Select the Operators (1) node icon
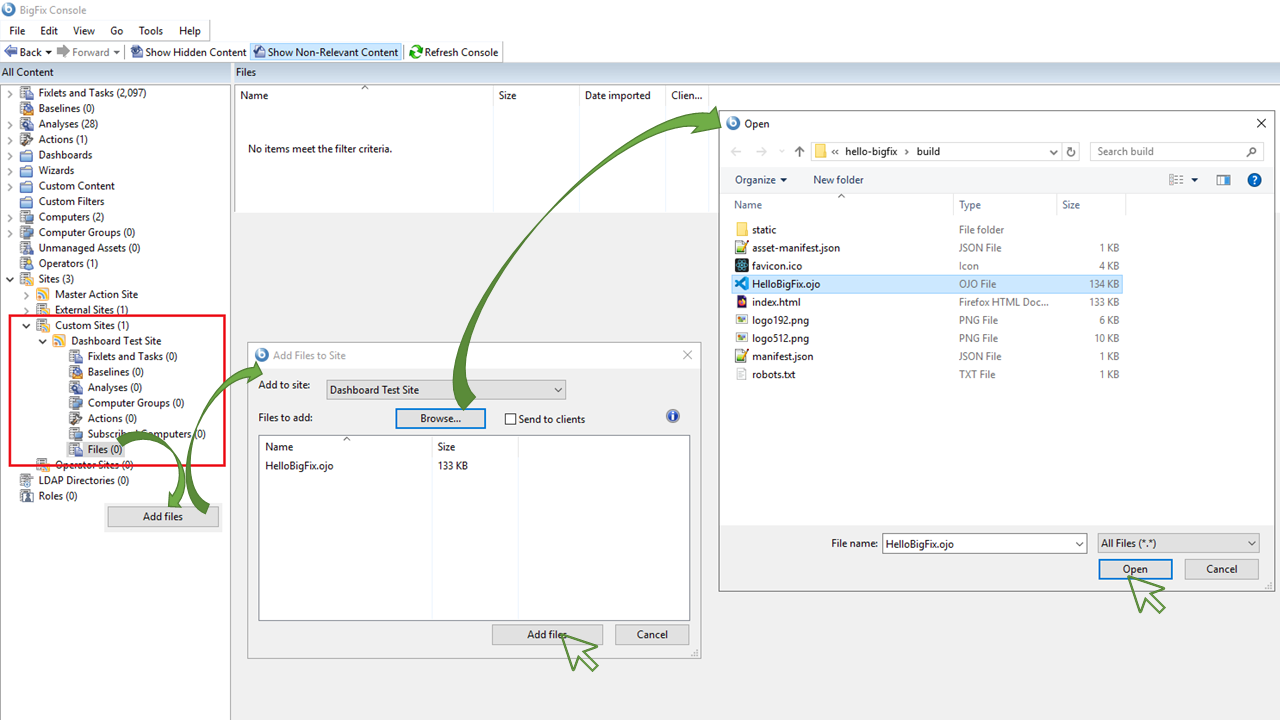 coord(27,263)
